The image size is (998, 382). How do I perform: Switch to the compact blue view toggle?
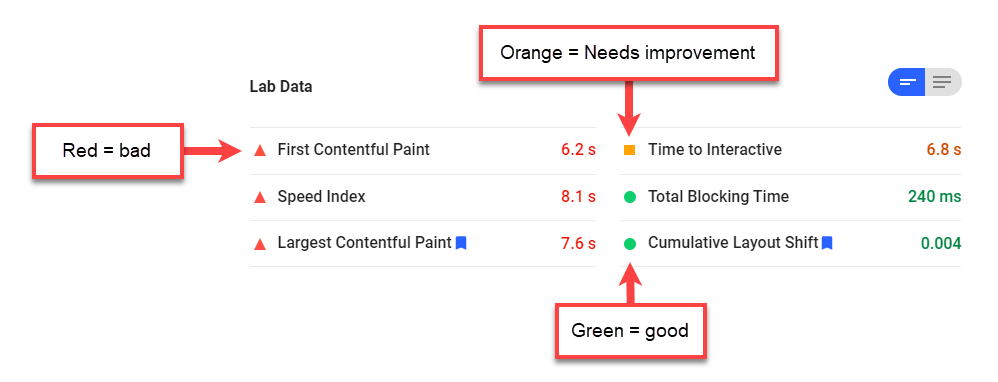(906, 82)
